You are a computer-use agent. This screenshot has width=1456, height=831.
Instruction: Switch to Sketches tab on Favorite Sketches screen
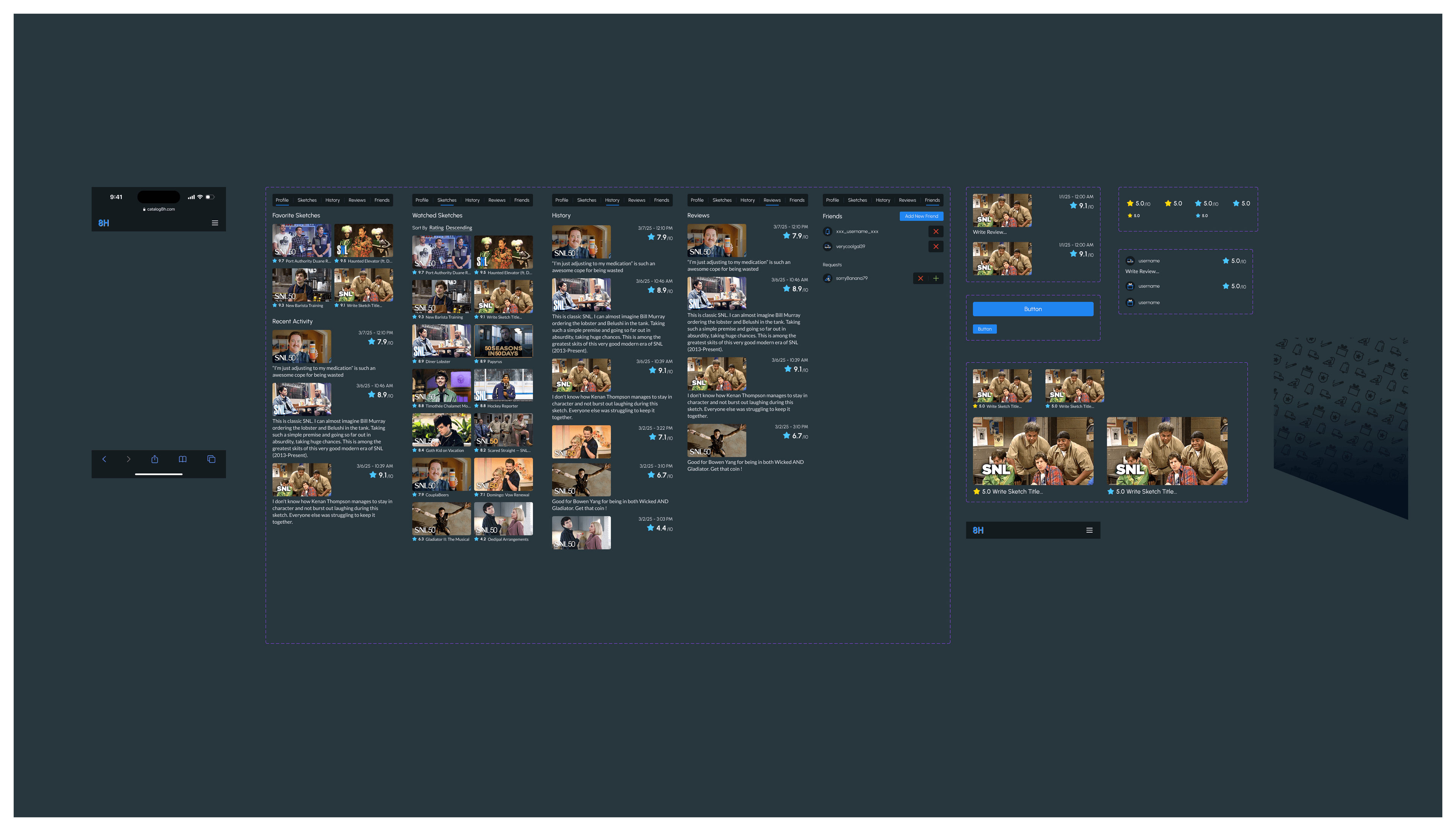[306, 200]
